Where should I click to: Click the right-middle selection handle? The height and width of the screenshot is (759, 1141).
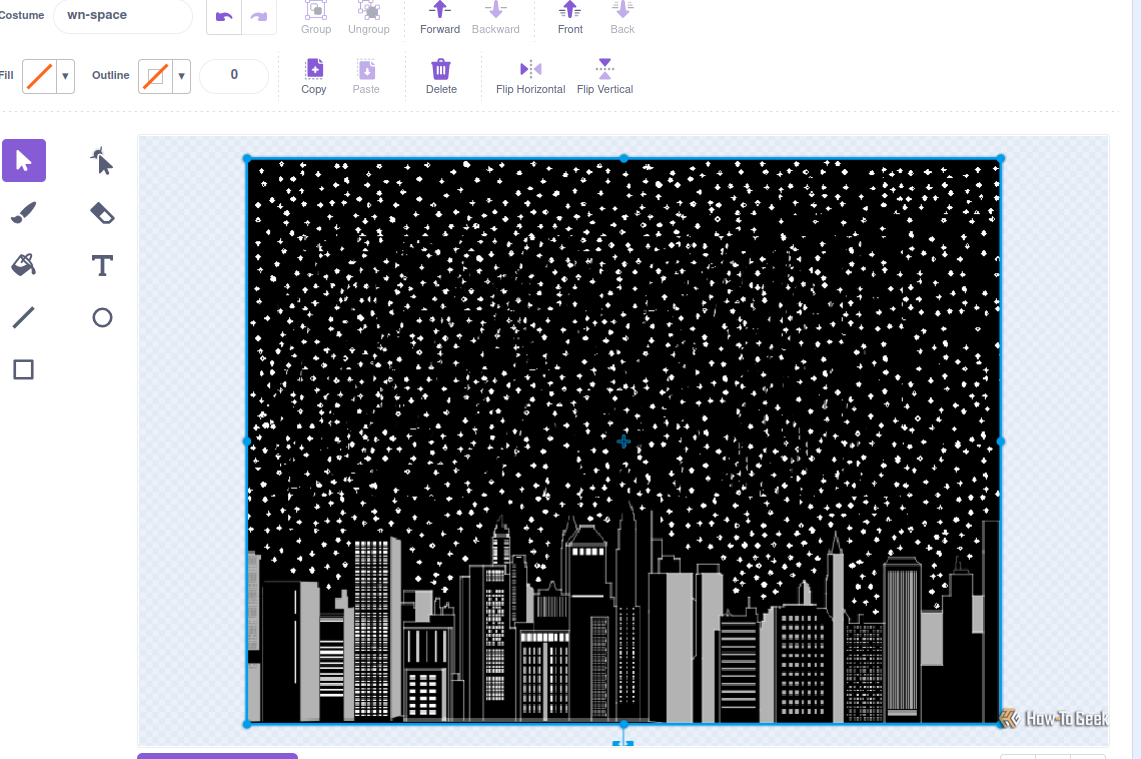tap(1001, 441)
